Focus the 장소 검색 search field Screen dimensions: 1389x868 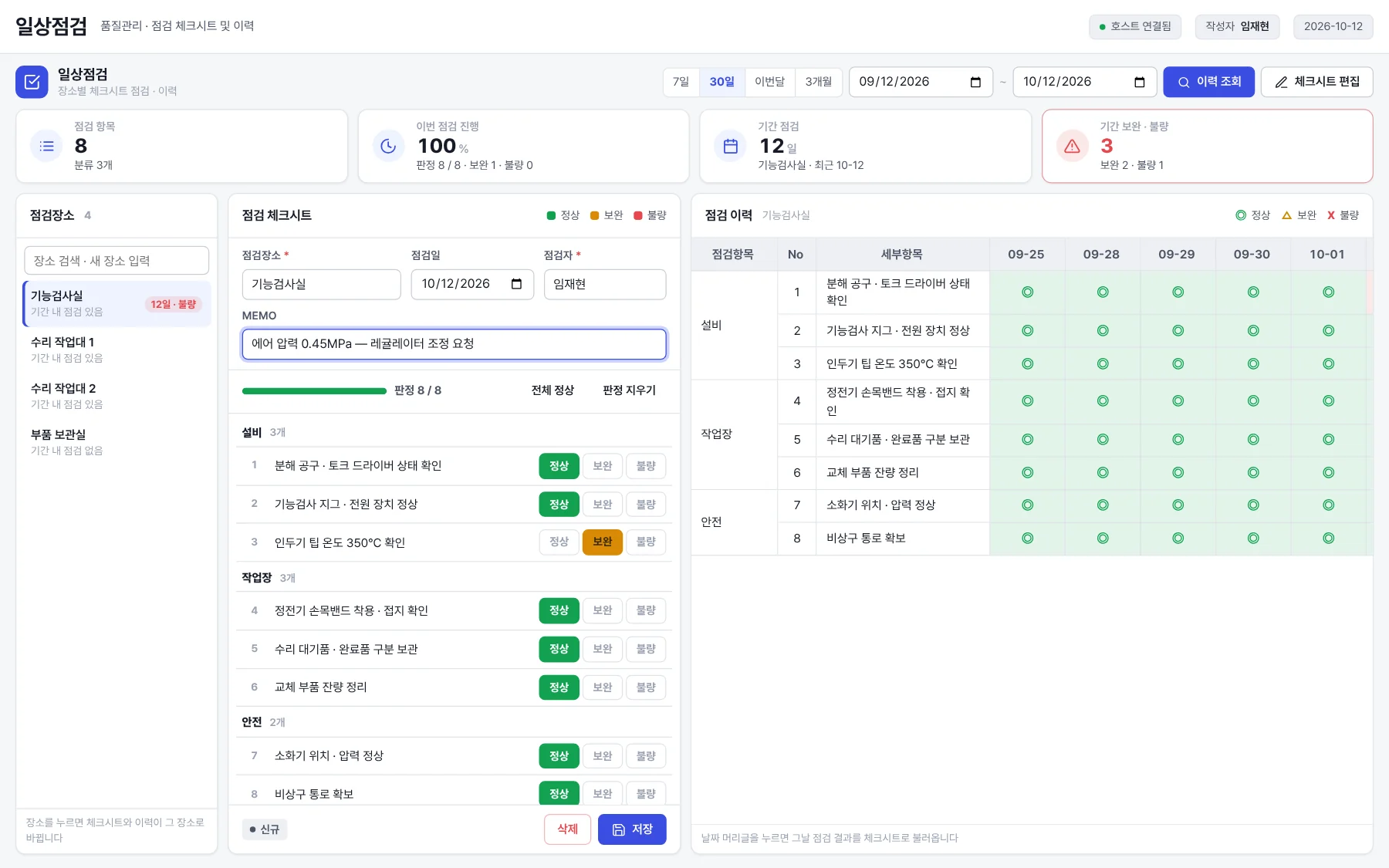[x=117, y=261]
